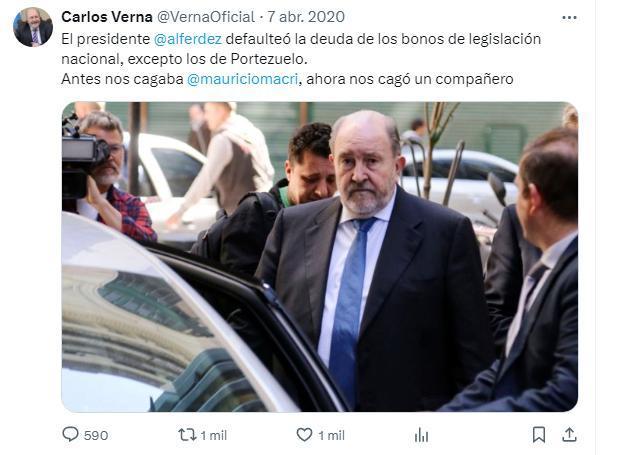Image resolution: width=619 pixels, height=455 pixels.
Task: Open the Carlos Verna display name
Action: [x=107, y=17]
